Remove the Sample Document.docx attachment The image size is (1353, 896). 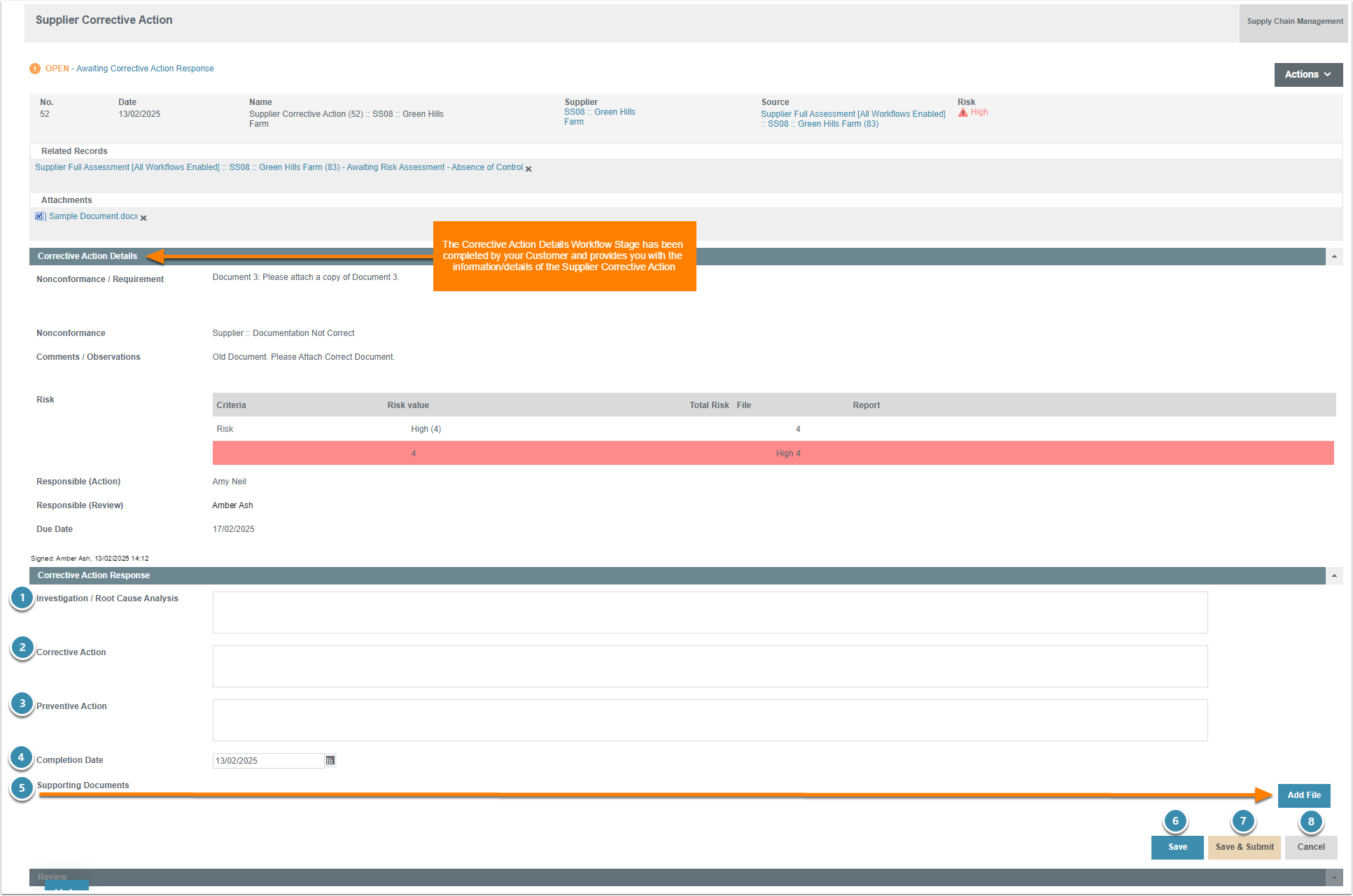[143, 218]
